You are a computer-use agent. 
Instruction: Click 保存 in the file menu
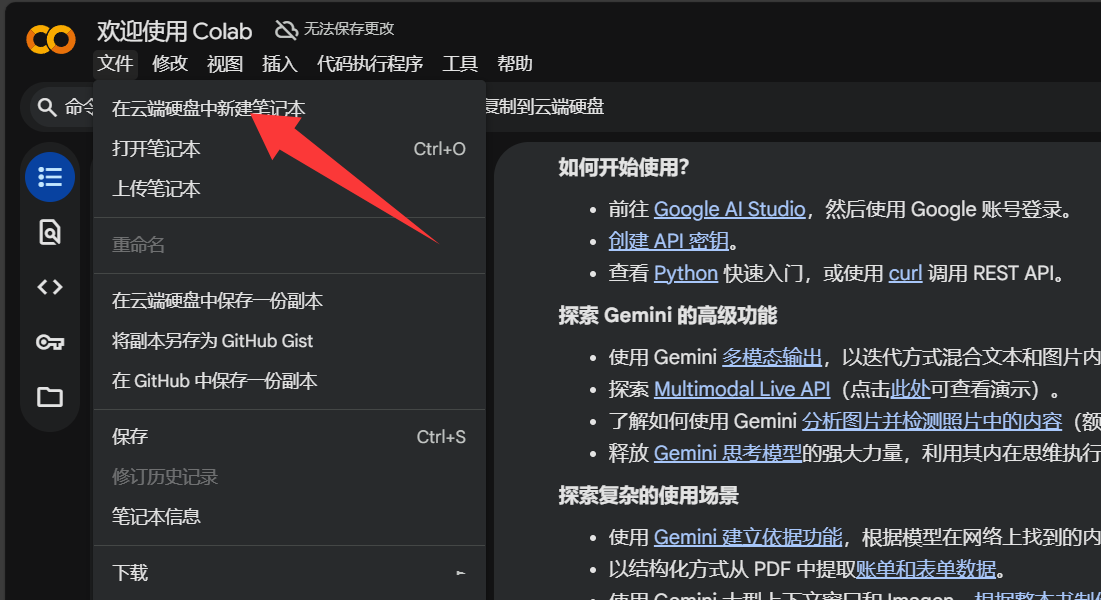pos(128,436)
